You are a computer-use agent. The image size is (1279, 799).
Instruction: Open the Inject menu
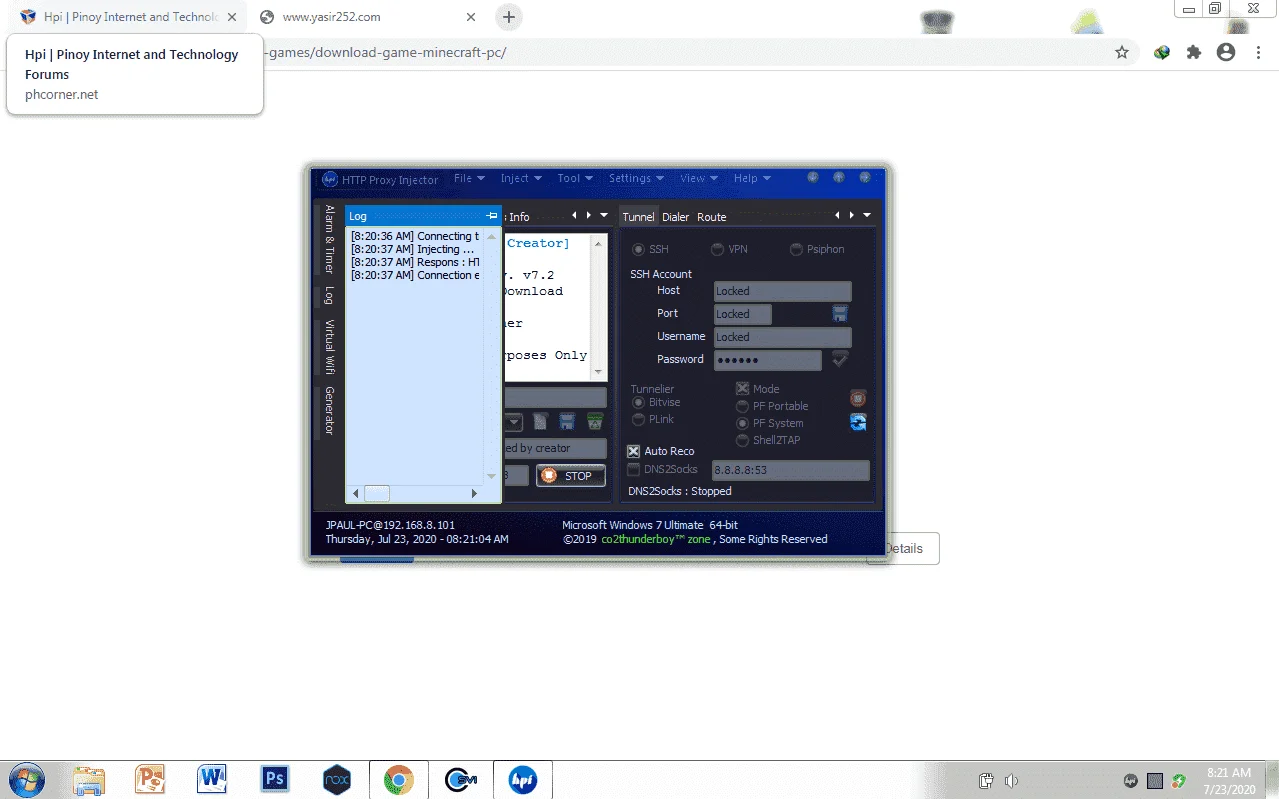[x=520, y=178]
